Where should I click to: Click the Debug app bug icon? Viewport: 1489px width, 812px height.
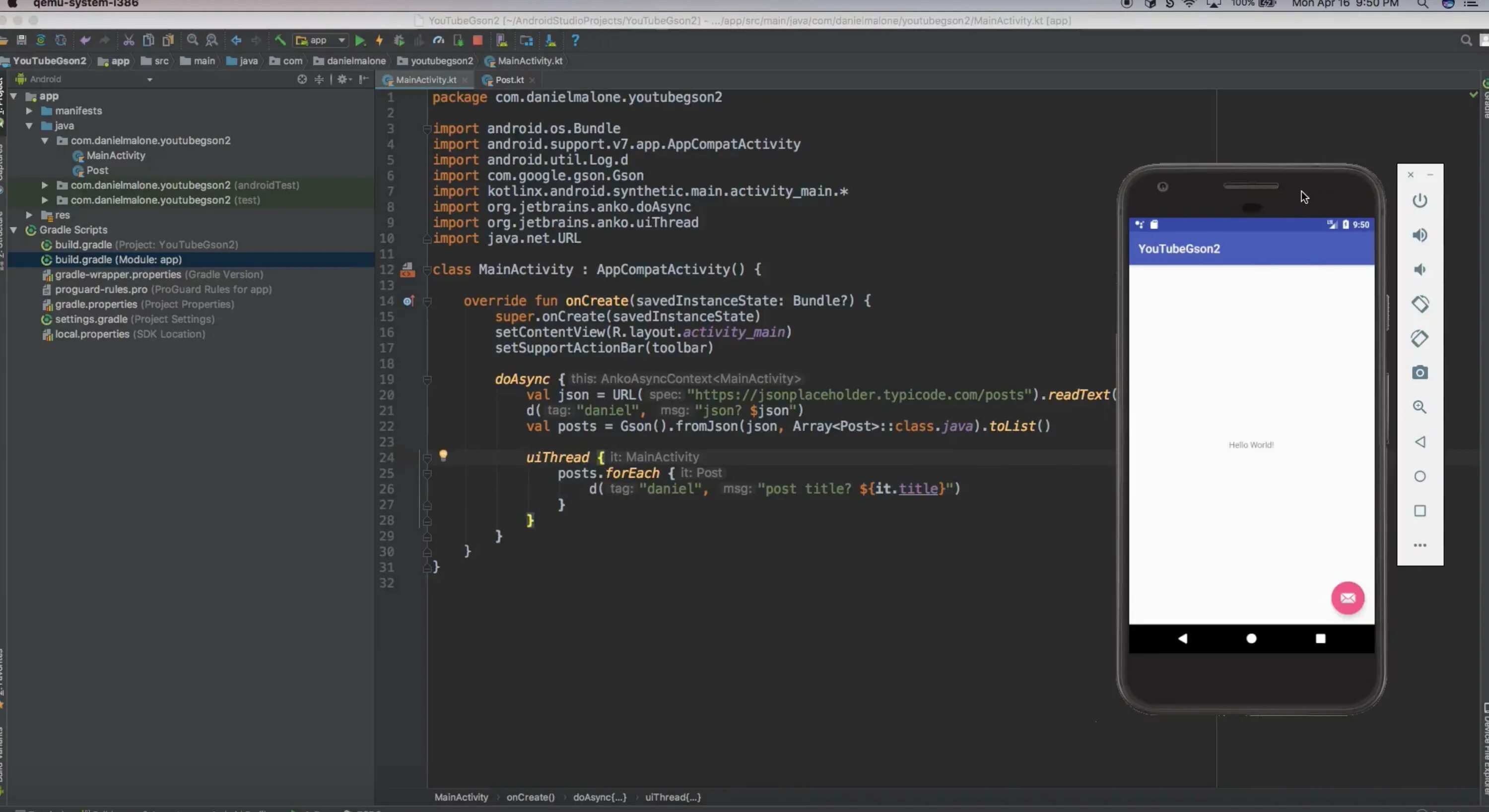point(399,41)
